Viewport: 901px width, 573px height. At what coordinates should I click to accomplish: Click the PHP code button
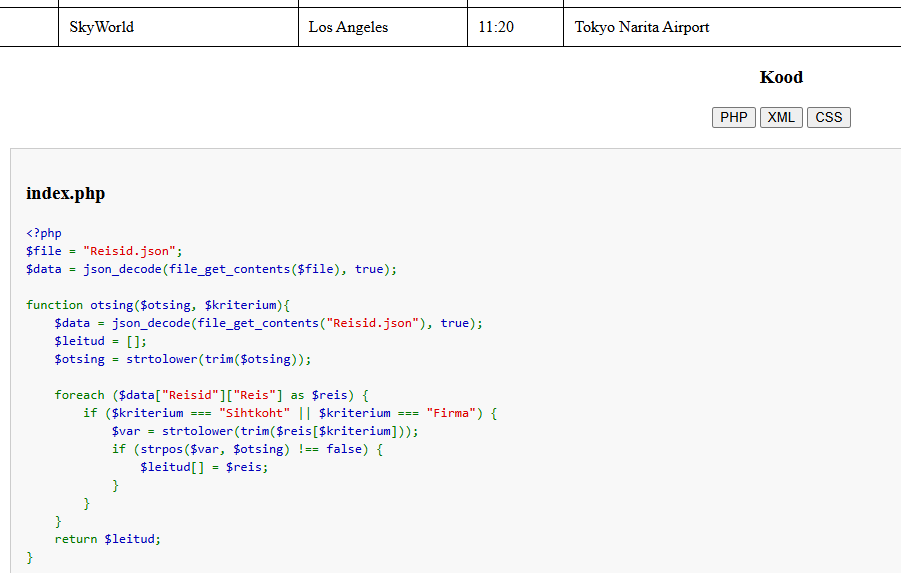(x=734, y=117)
